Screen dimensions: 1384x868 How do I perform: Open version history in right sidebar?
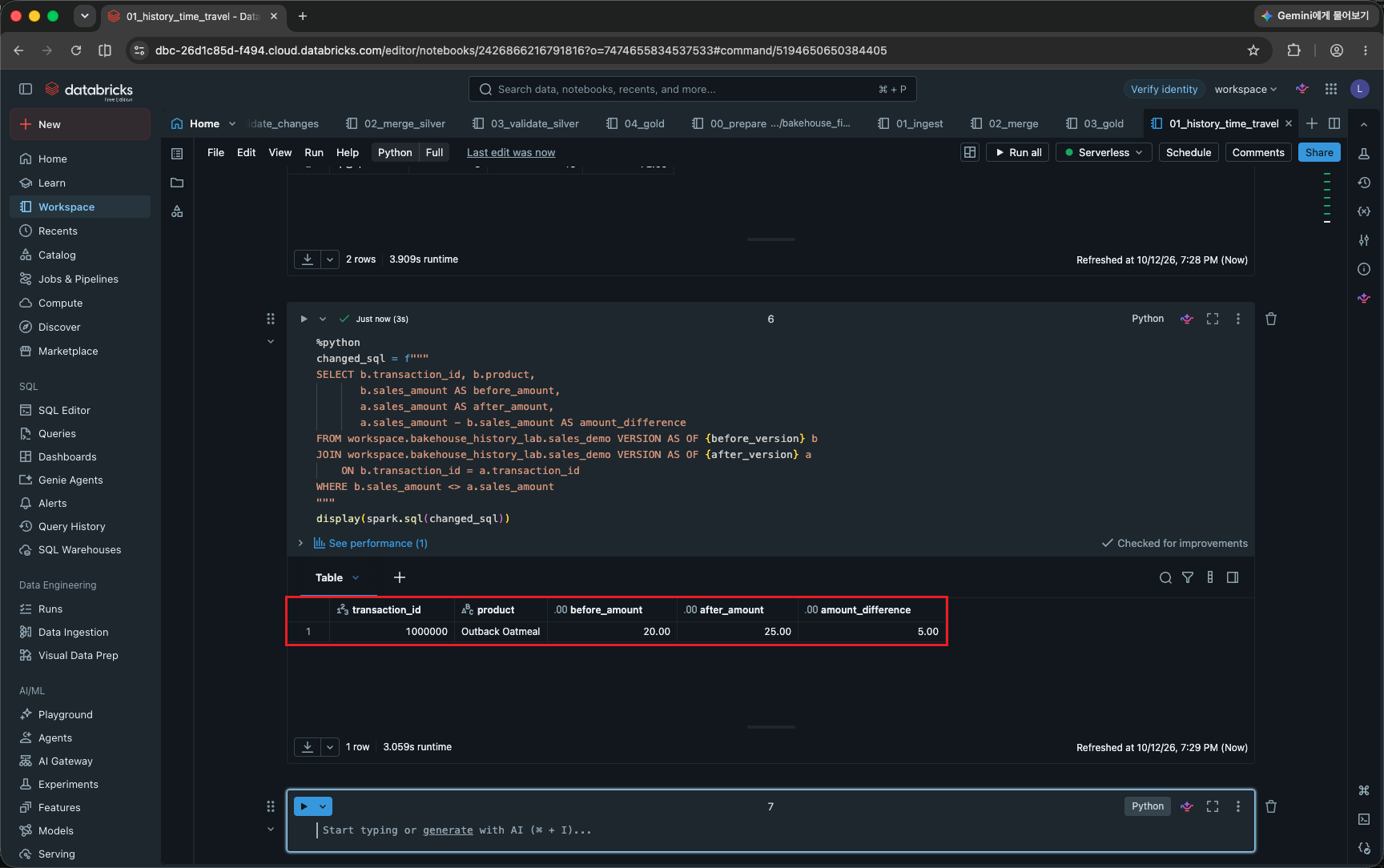pyautogui.click(x=1364, y=183)
